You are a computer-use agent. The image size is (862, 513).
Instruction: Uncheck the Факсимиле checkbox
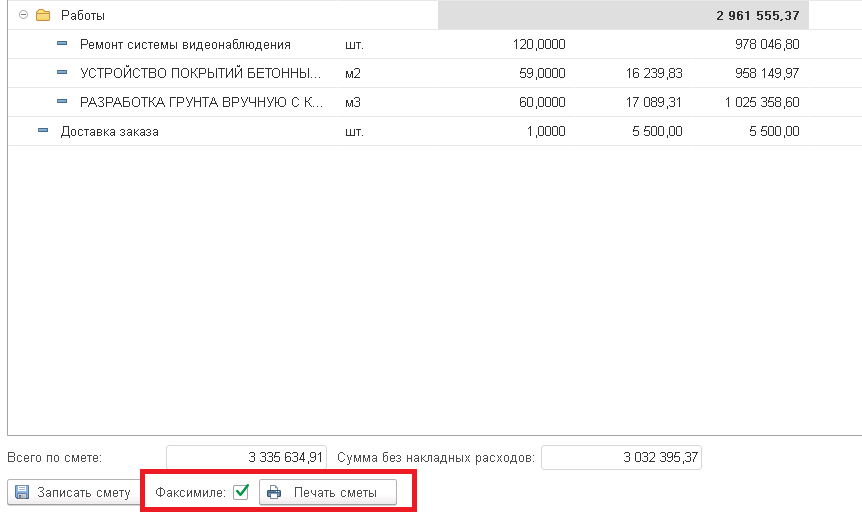[240, 491]
